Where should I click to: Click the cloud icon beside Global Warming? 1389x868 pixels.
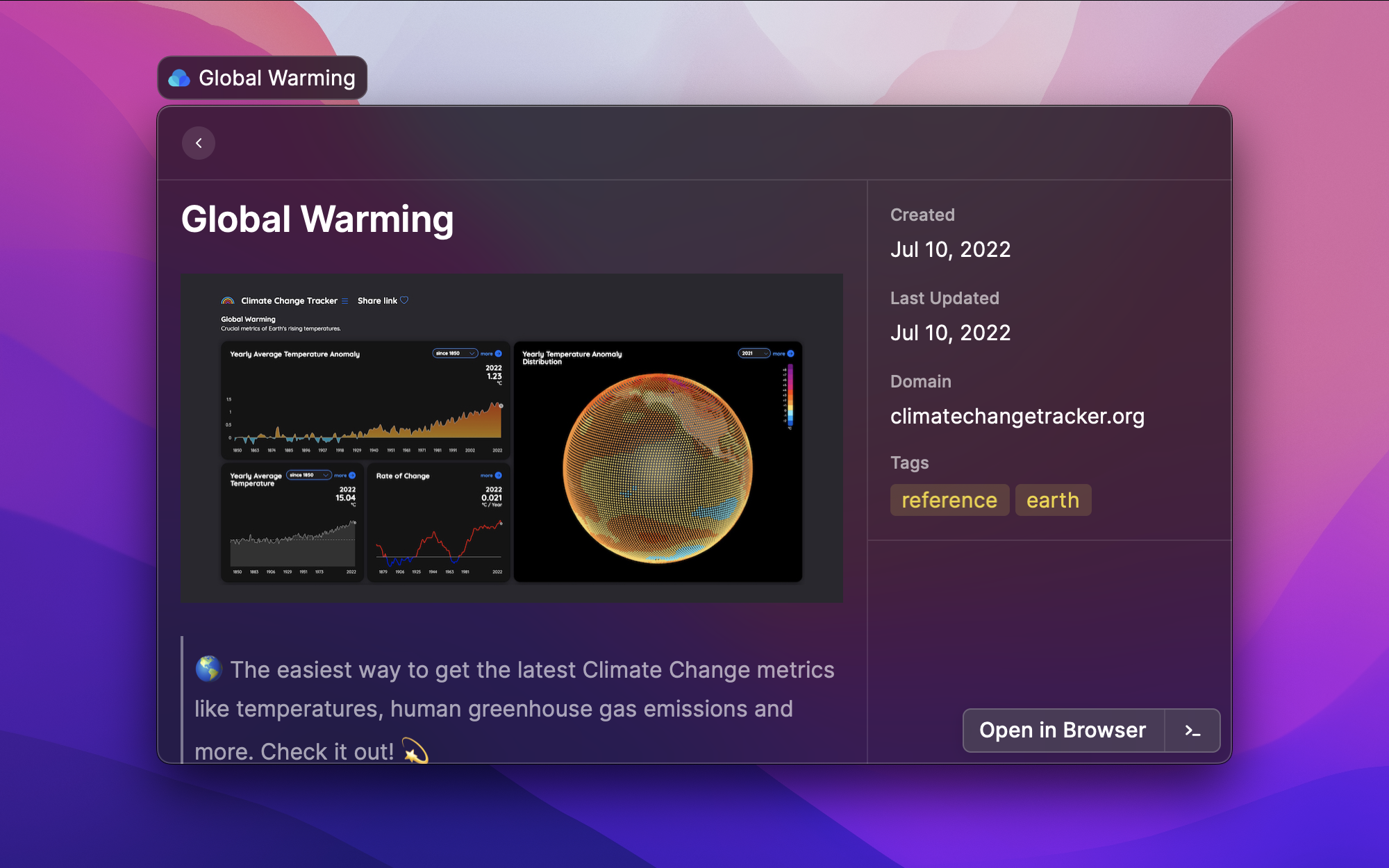click(x=179, y=78)
